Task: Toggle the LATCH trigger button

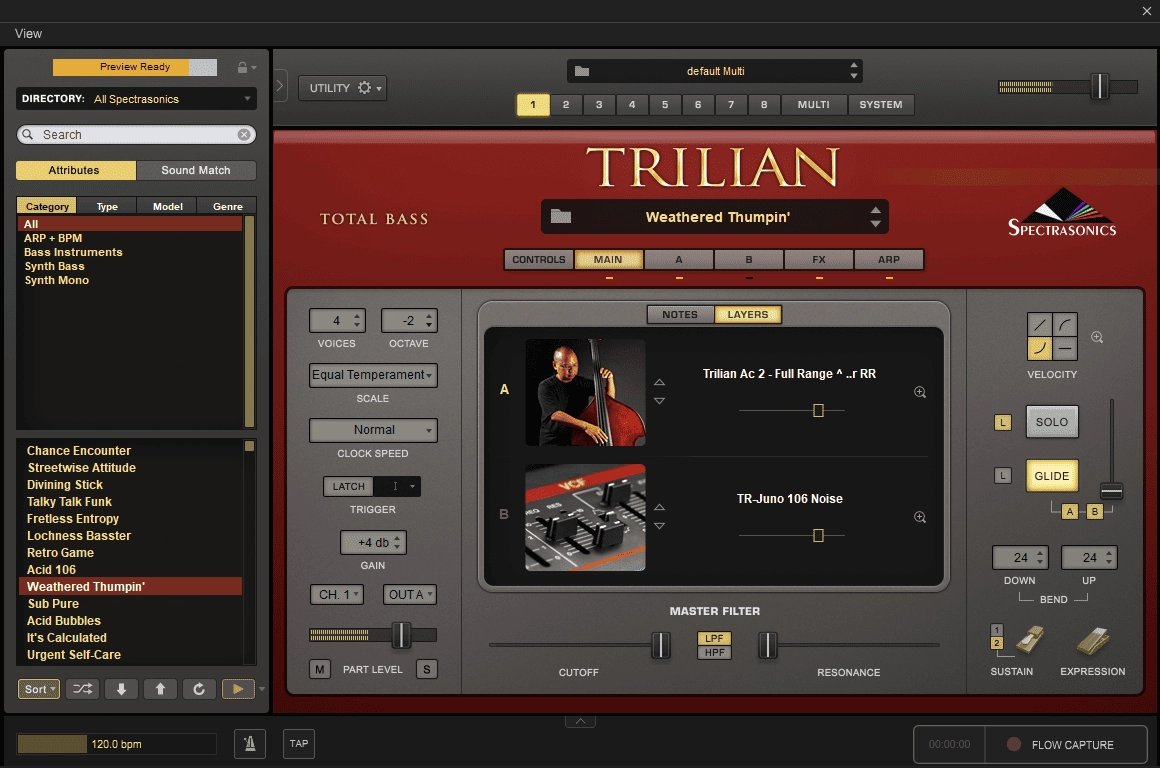Action: tap(348, 486)
